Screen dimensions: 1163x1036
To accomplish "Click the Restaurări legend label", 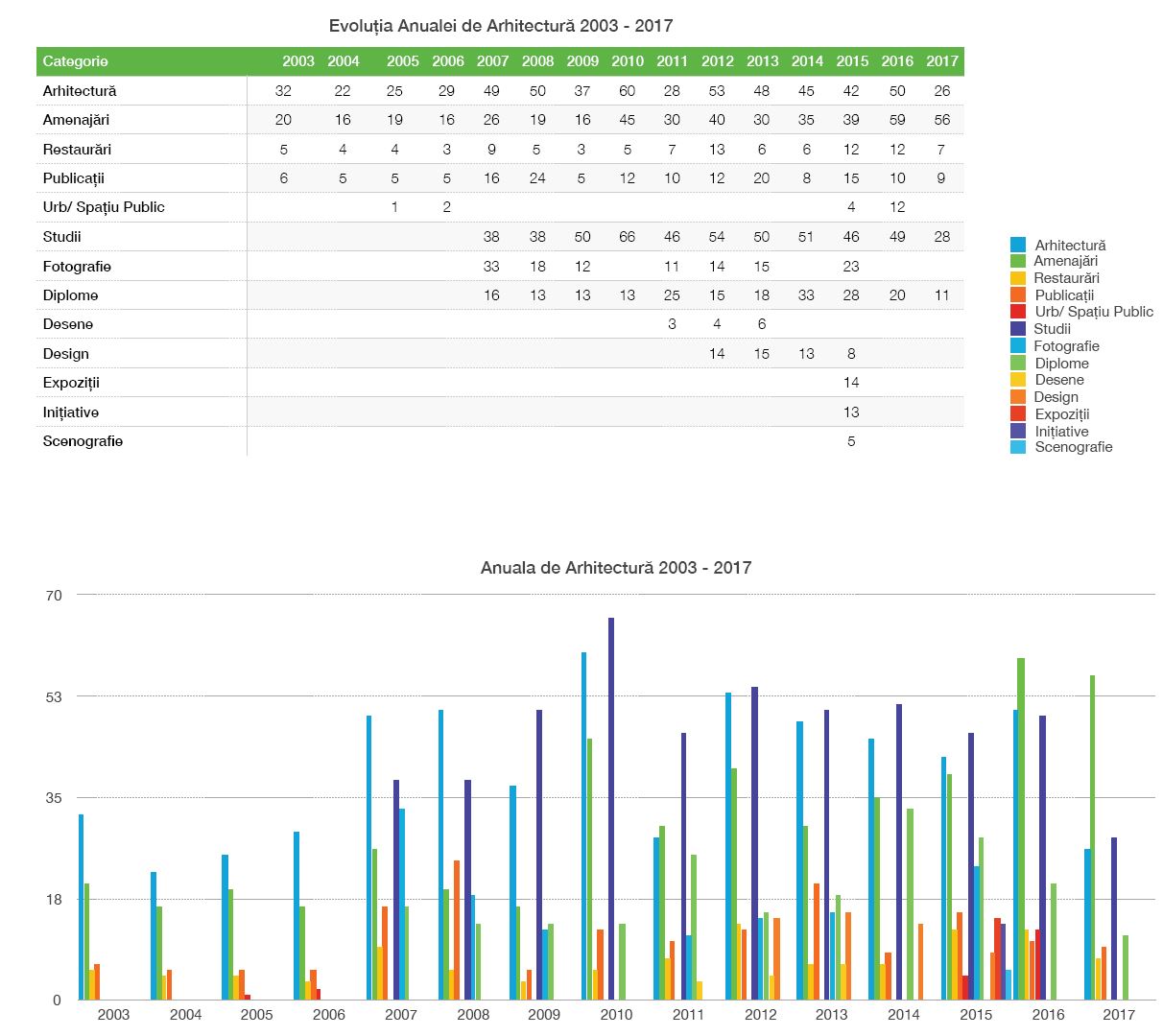I will pyautogui.click(x=1066, y=278).
